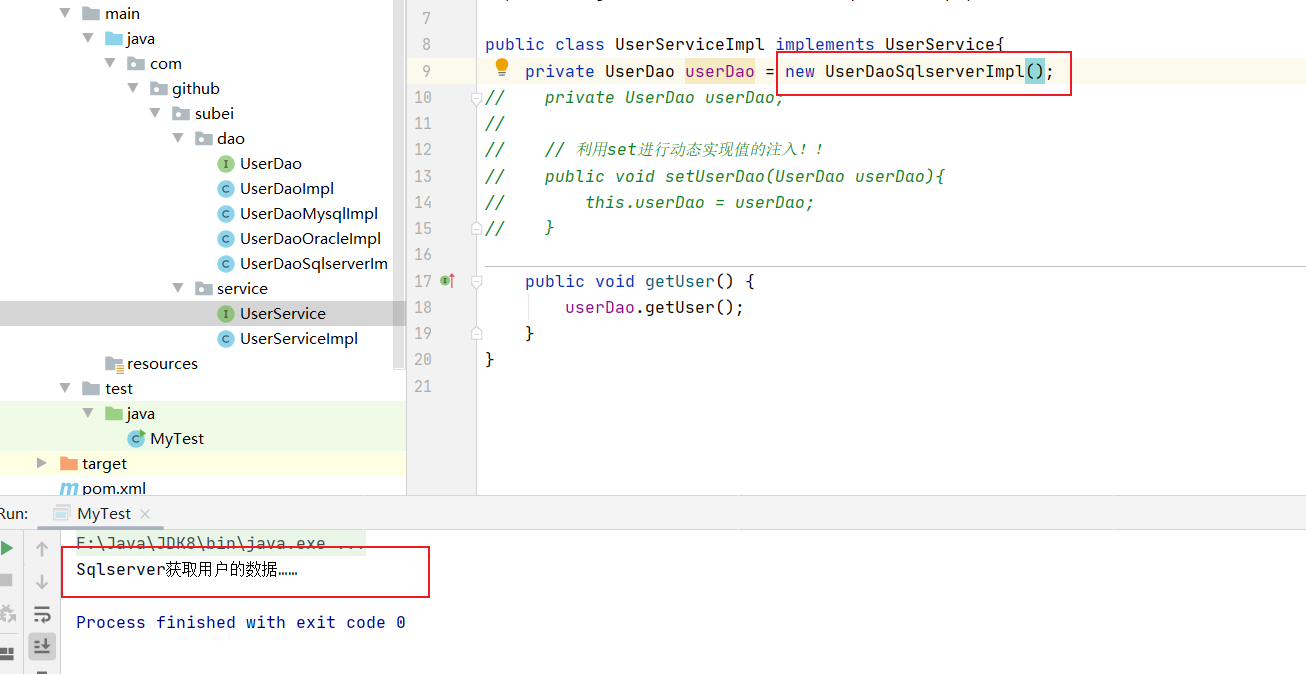Toggle Scroll to End in Run console
This screenshot has height=674, width=1306.
42,647
